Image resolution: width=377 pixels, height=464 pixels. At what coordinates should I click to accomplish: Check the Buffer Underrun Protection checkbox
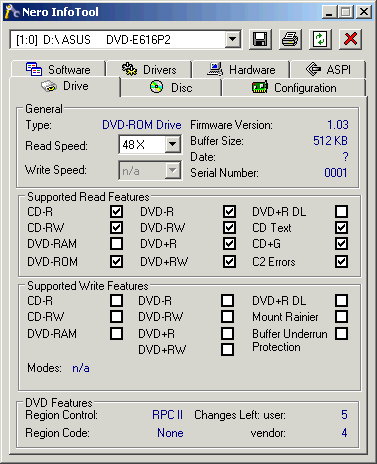pyautogui.click(x=342, y=334)
